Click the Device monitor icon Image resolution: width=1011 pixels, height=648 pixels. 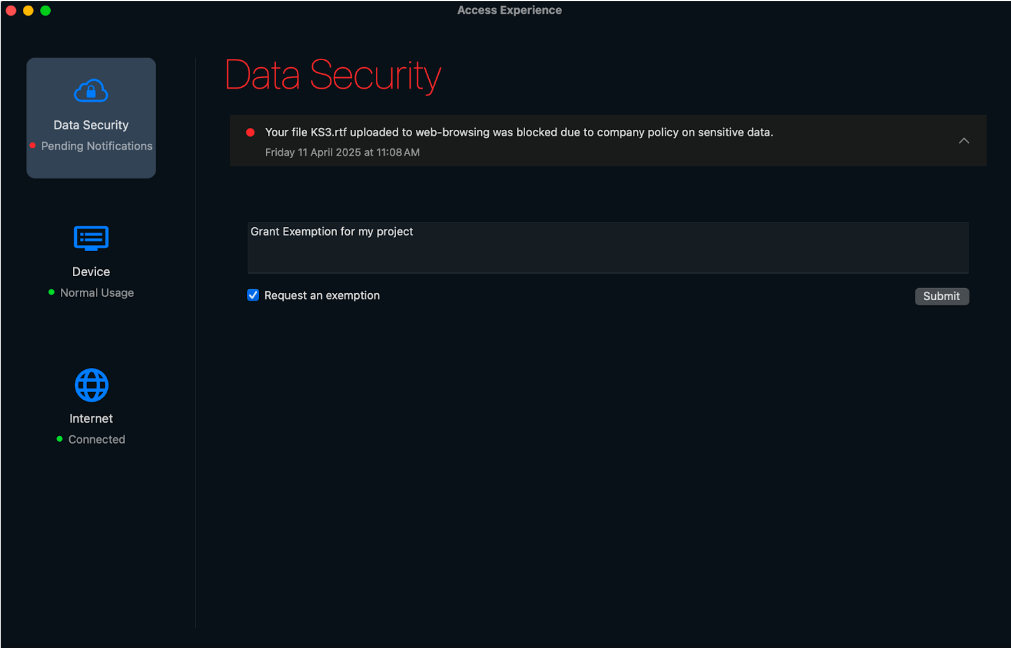91,238
